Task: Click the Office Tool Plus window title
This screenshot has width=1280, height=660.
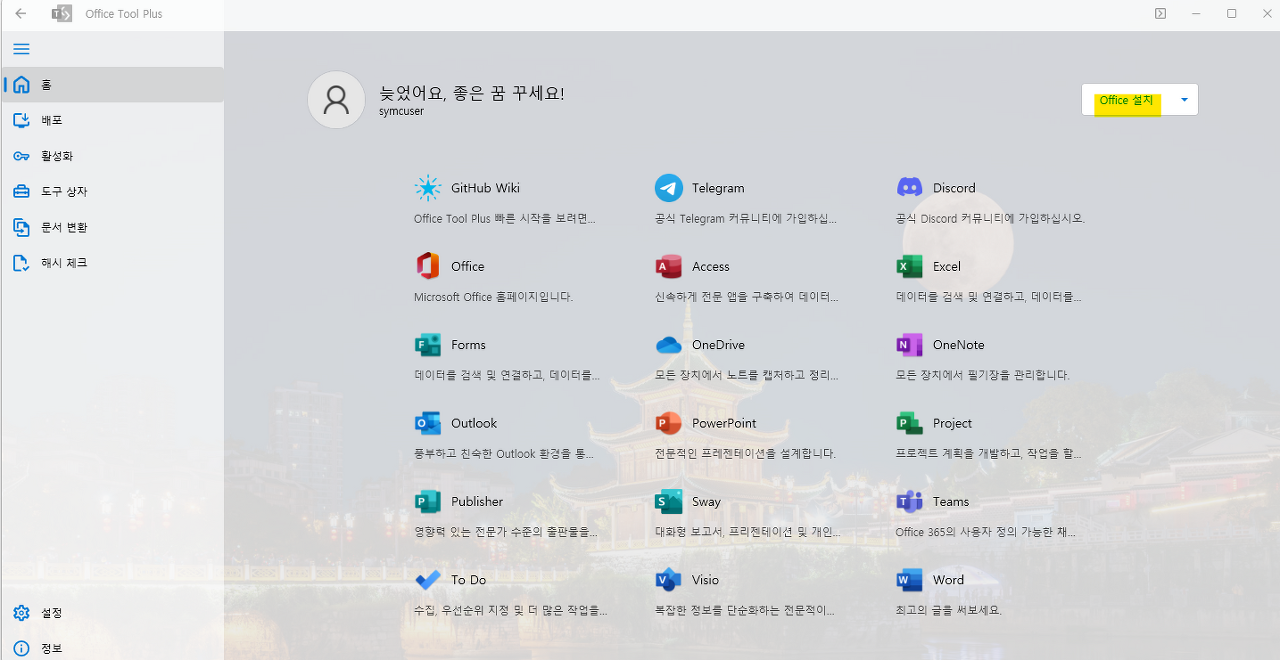Action: [x=124, y=14]
